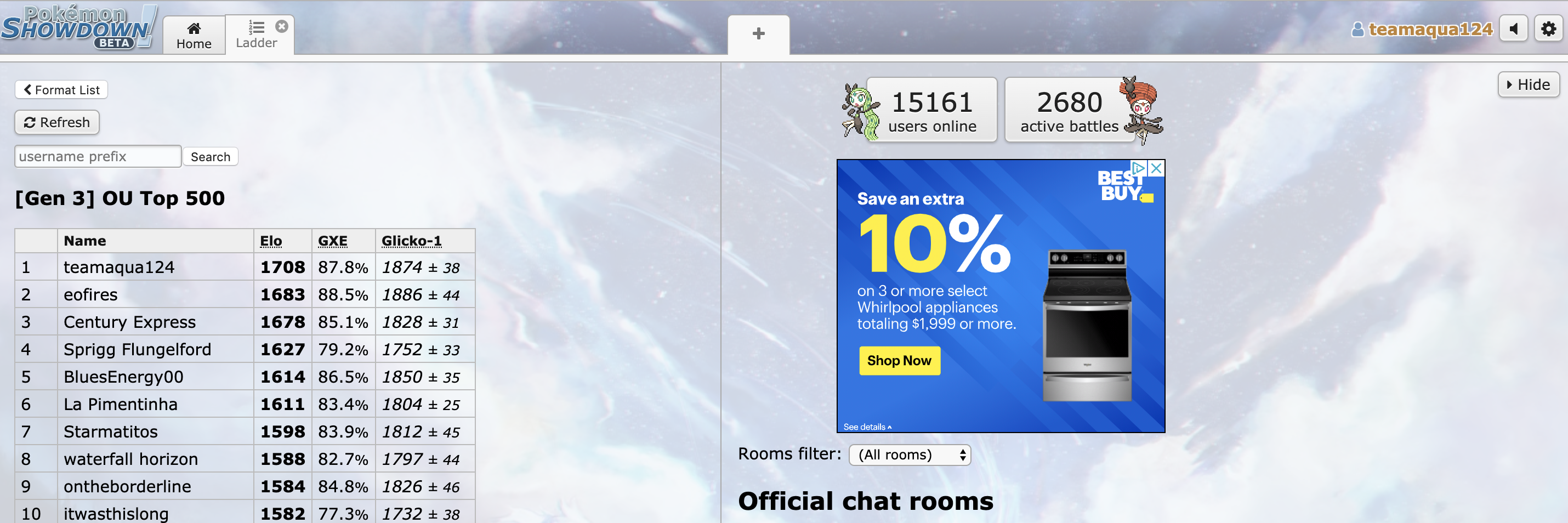Open the Rooms filter dropdown
The height and width of the screenshot is (523, 1568).
click(x=910, y=455)
